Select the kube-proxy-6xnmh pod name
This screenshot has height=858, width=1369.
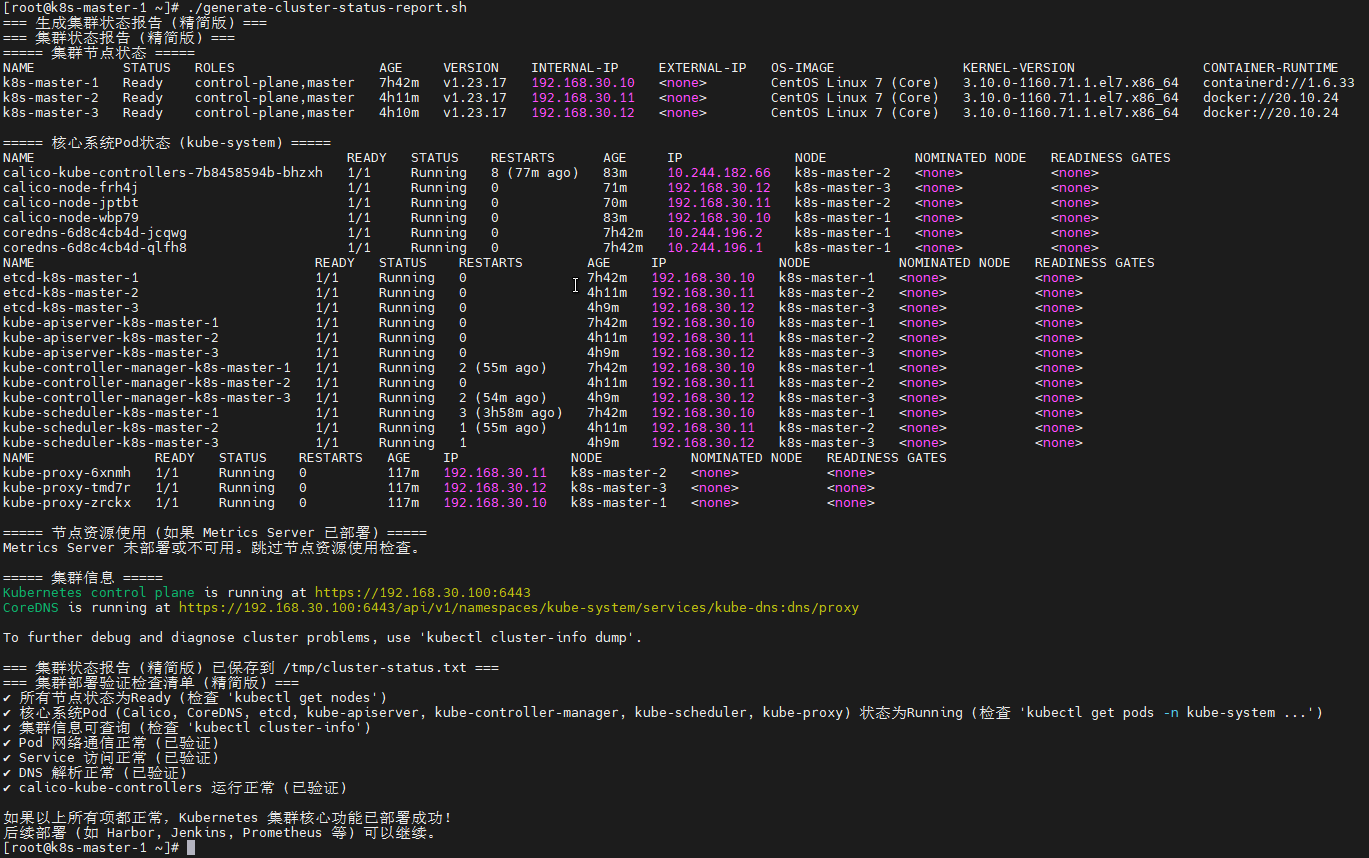coord(67,473)
